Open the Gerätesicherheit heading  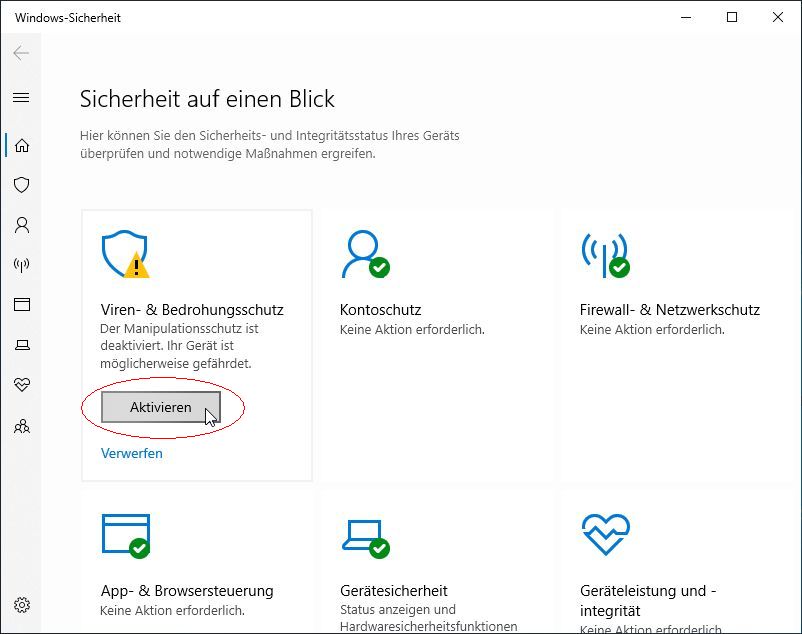[x=394, y=591]
